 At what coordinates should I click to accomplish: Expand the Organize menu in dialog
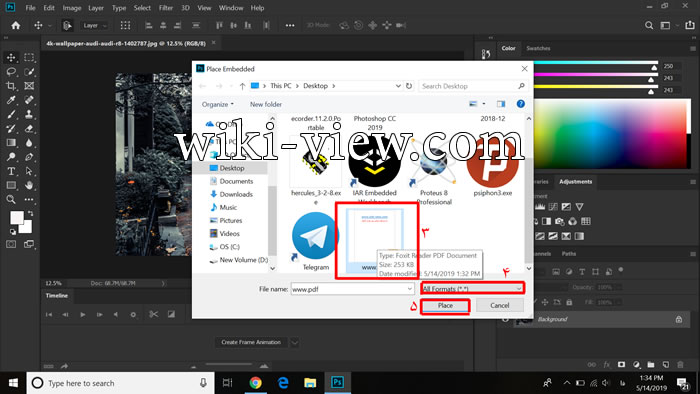pyautogui.click(x=217, y=104)
